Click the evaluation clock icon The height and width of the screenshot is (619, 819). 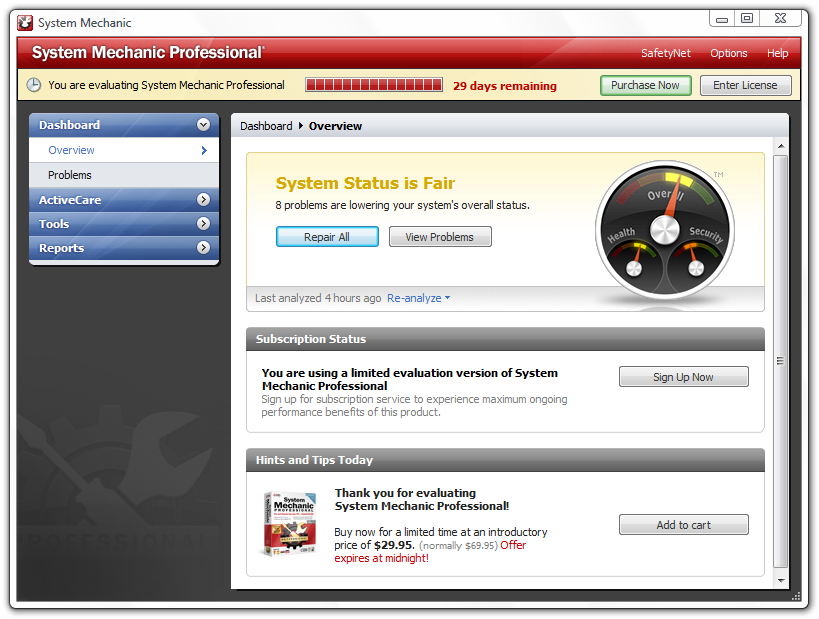coord(34,85)
